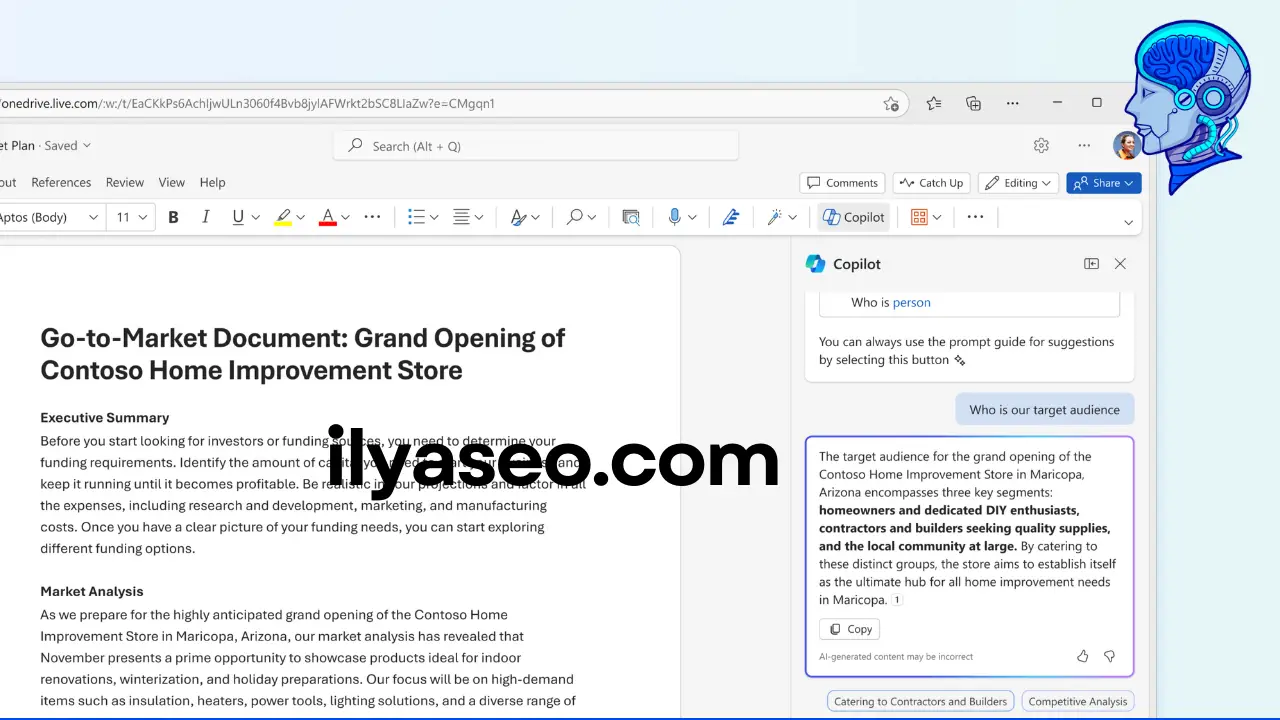Open more font options ellipsis
Screen dimensions: 1280x720
(372, 217)
